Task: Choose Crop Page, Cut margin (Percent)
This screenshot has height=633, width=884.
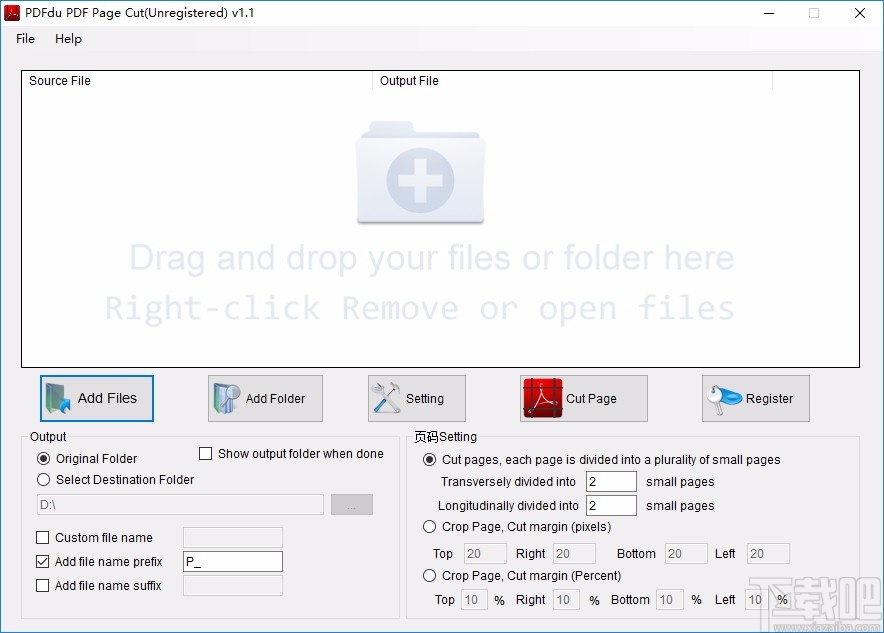Action: [x=429, y=575]
